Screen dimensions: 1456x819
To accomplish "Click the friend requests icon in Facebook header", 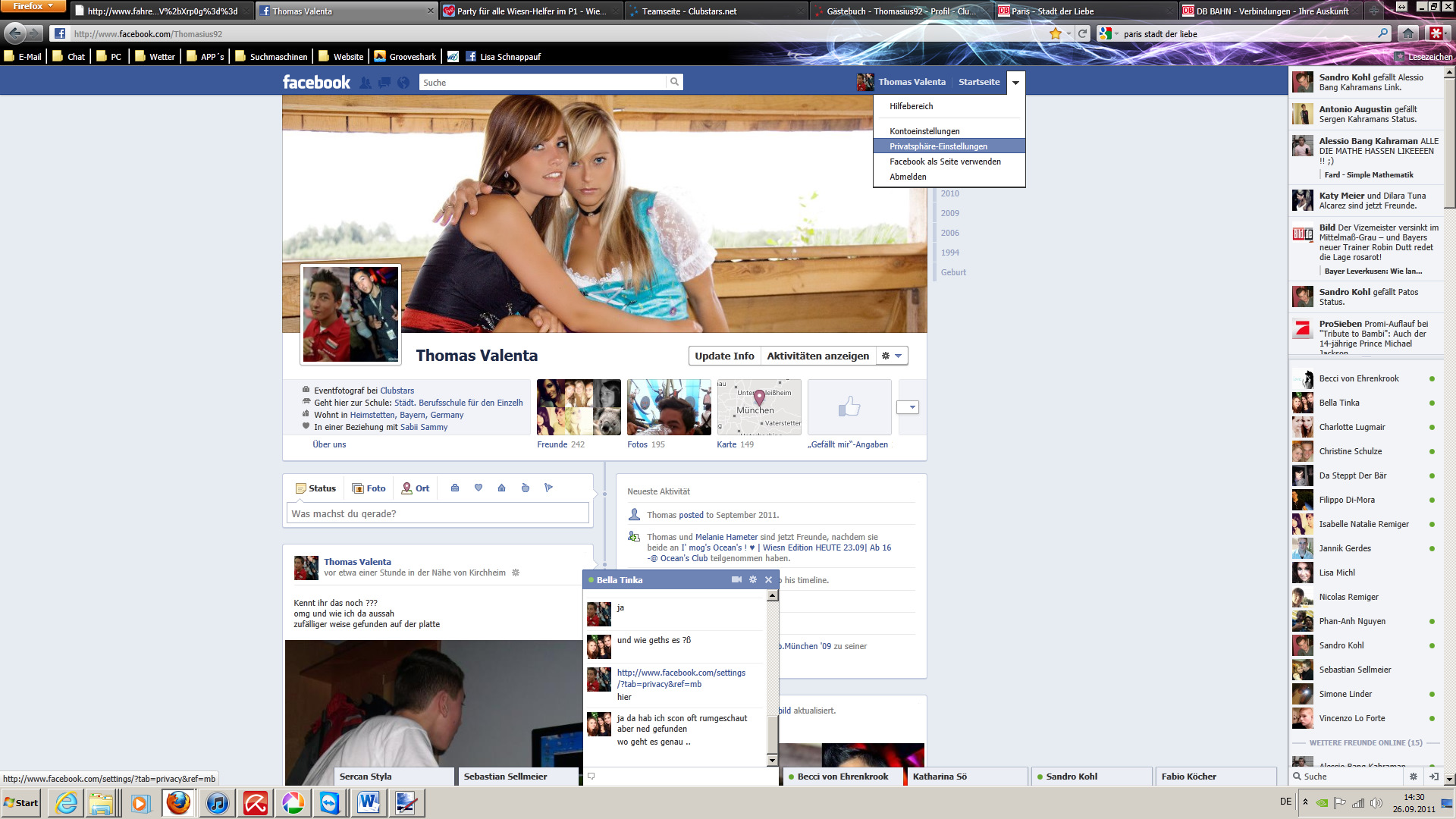I will pyautogui.click(x=366, y=83).
